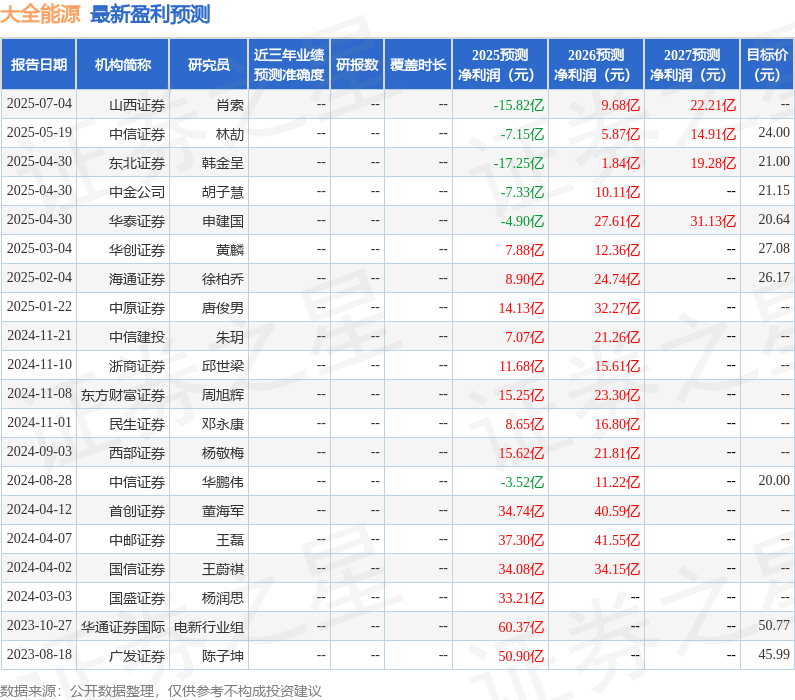
Task: Select date cell 2025-07-04
Action: pyautogui.click(x=39, y=104)
